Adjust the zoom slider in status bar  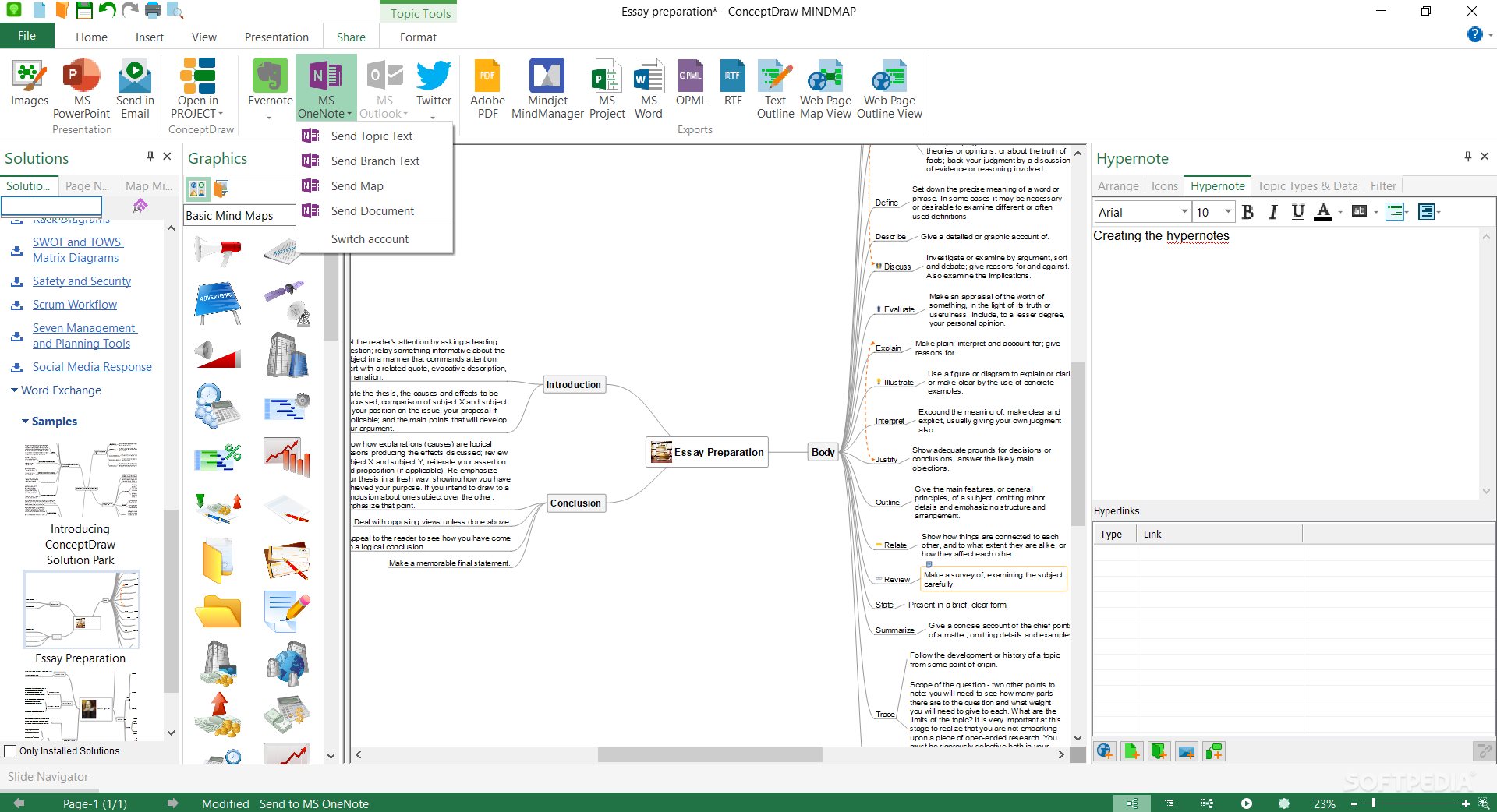pos(1375,803)
